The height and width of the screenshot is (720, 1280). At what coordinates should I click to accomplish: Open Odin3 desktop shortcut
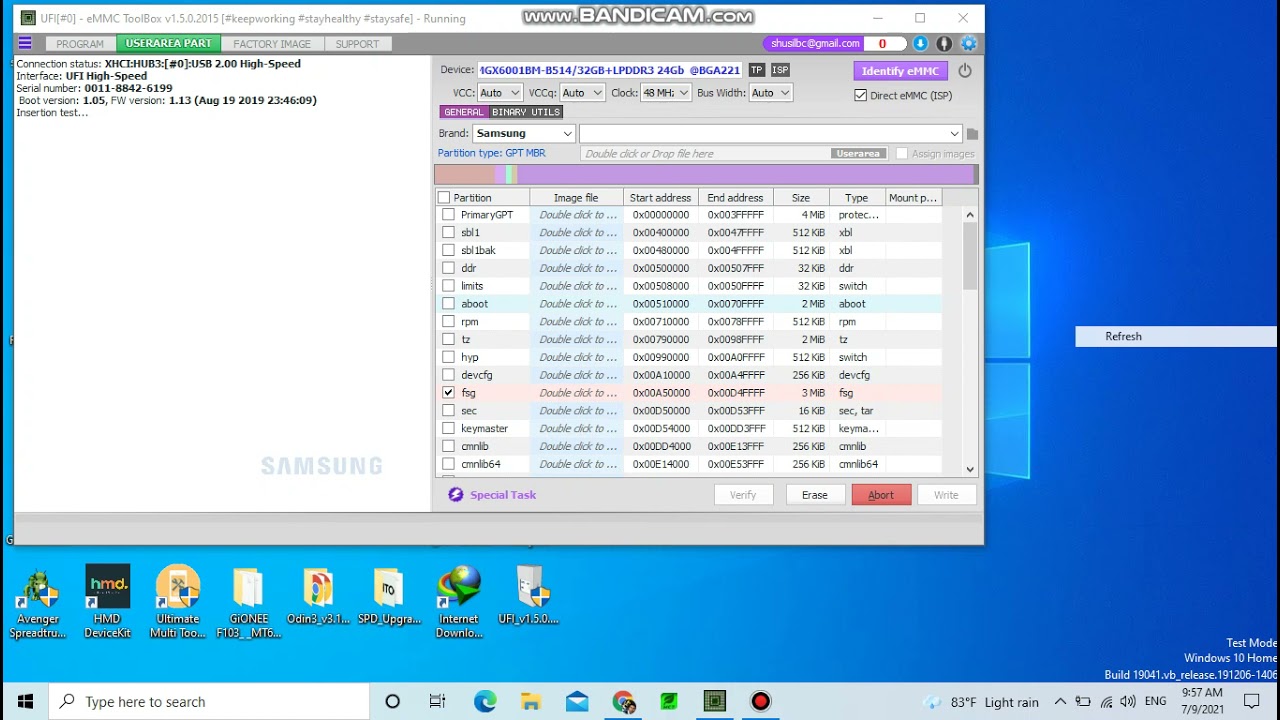pos(318,597)
